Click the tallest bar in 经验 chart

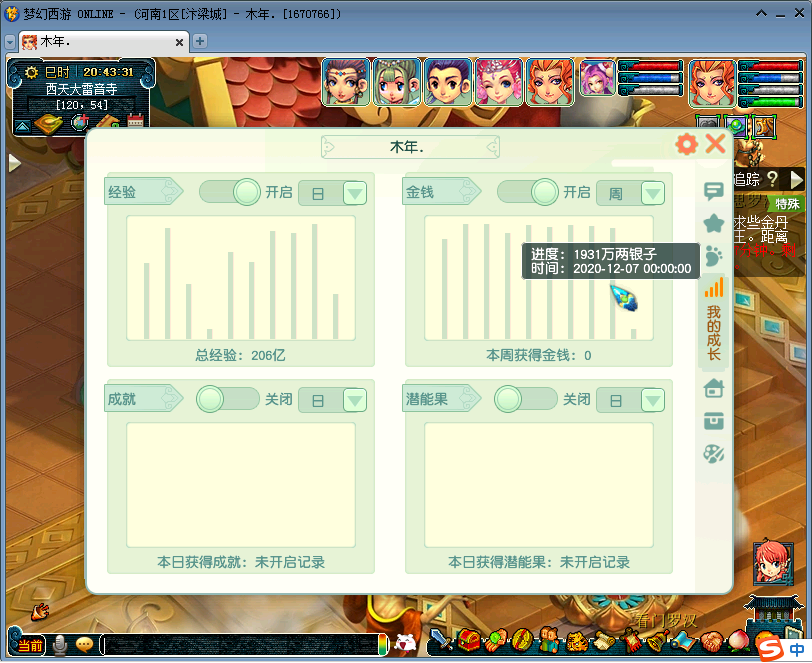point(315,281)
